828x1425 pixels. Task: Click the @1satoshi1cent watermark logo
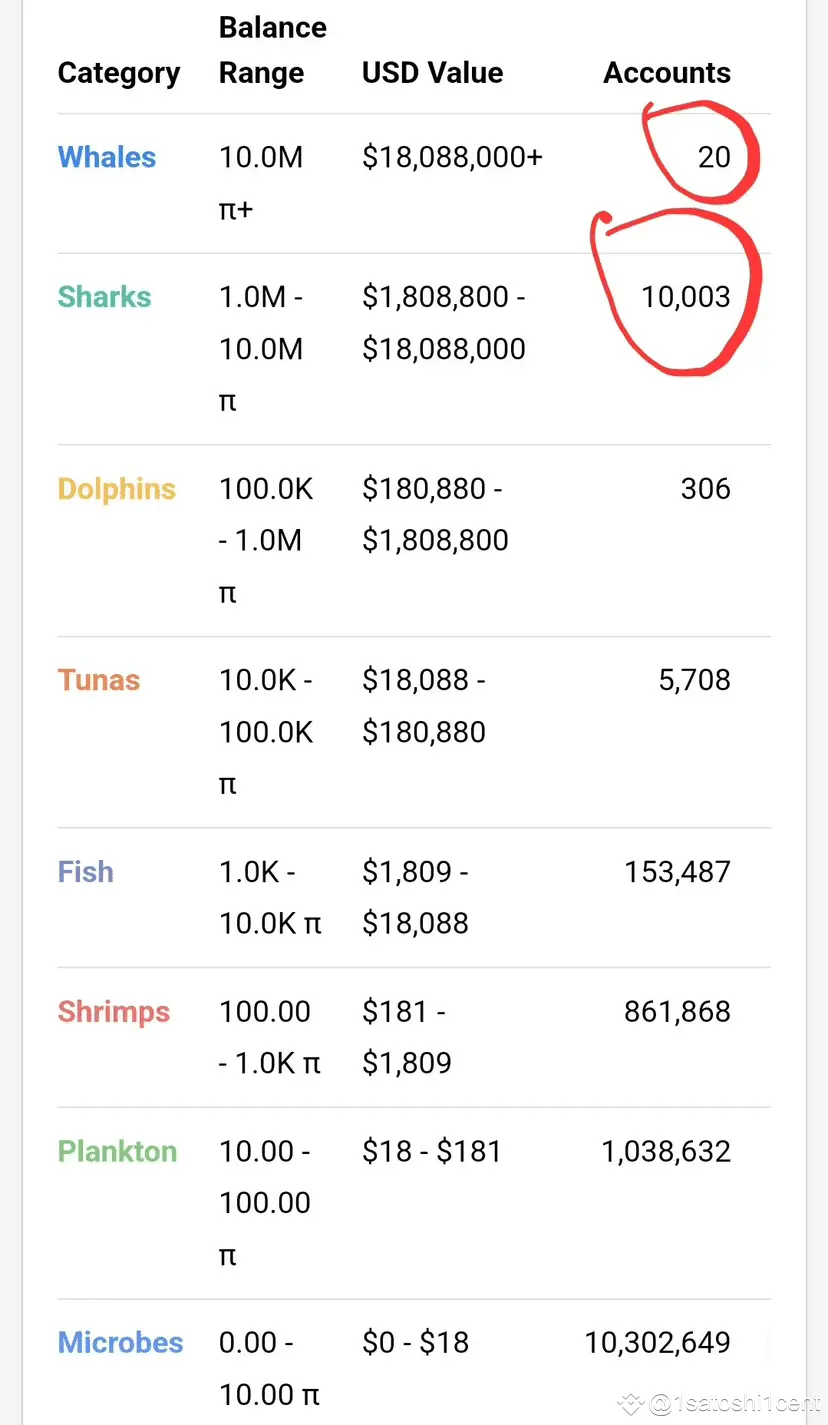pos(632,1404)
